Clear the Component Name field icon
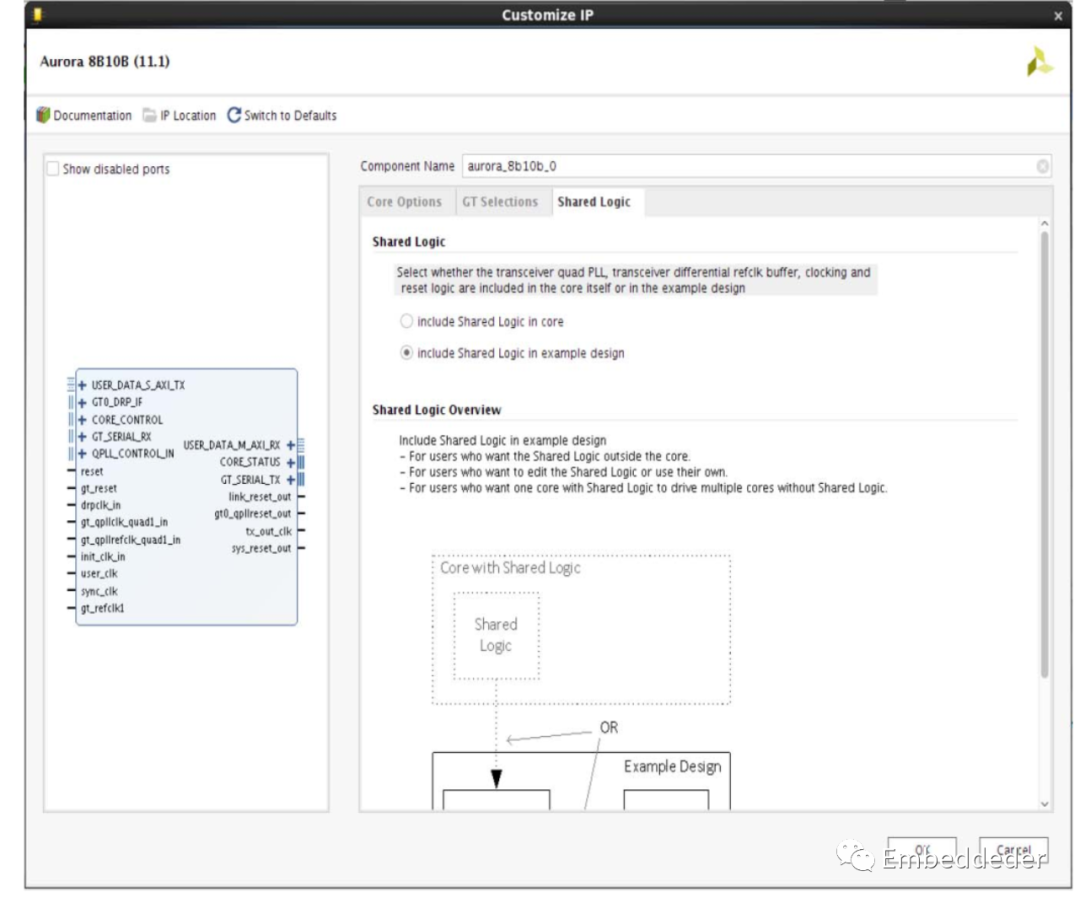The height and width of the screenshot is (903, 1080). coord(1042,166)
